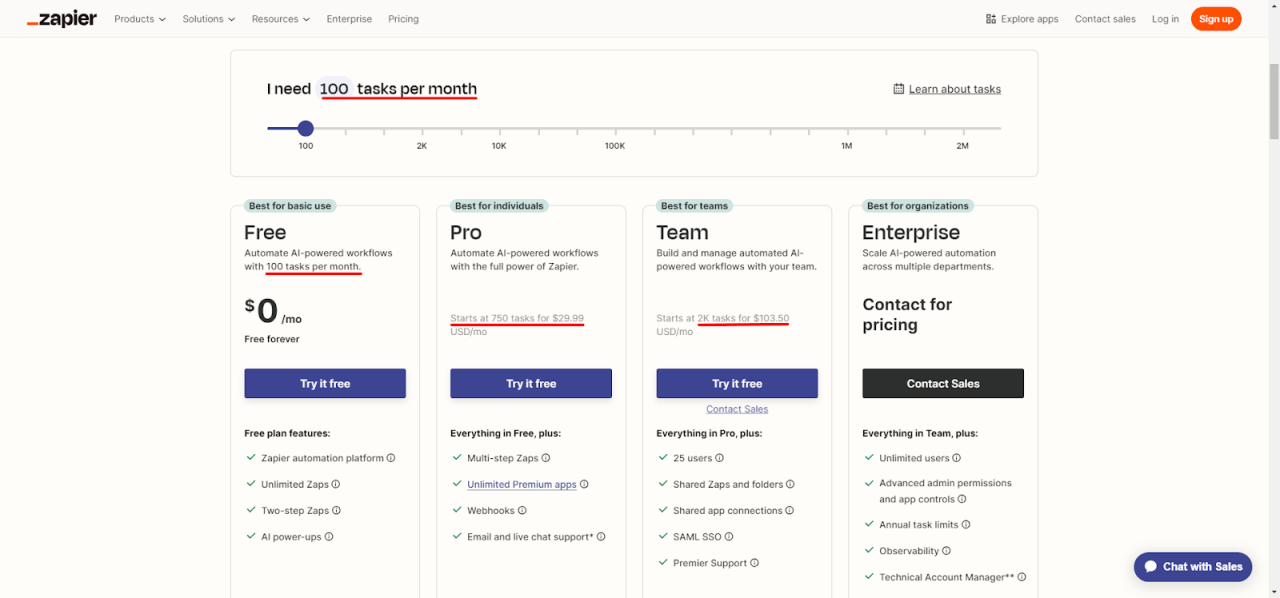This screenshot has height=598, width=1280.
Task: Click the Explore apps grid icon
Action: click(991, 19)
